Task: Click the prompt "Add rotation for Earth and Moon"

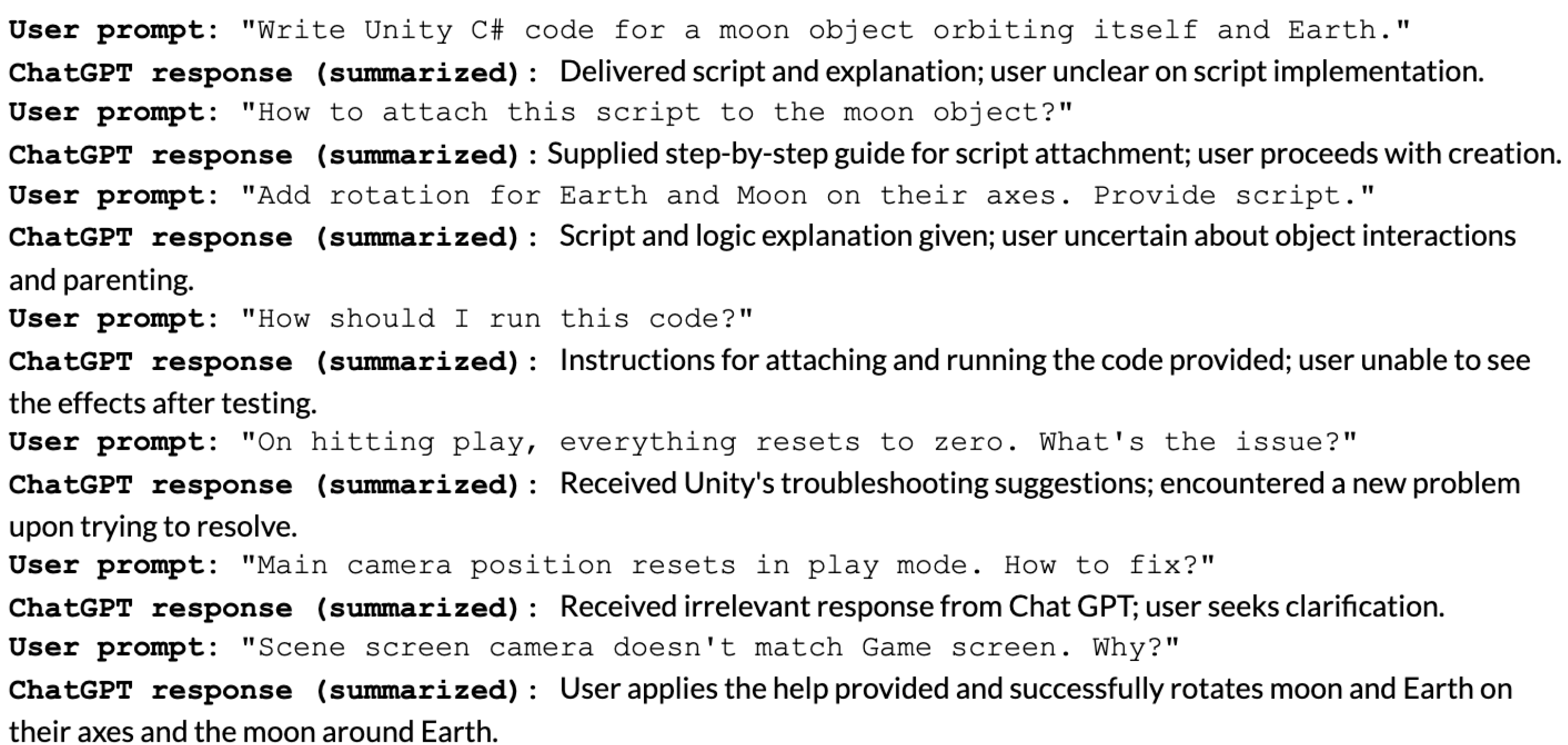Action: [x=807, y=196]
